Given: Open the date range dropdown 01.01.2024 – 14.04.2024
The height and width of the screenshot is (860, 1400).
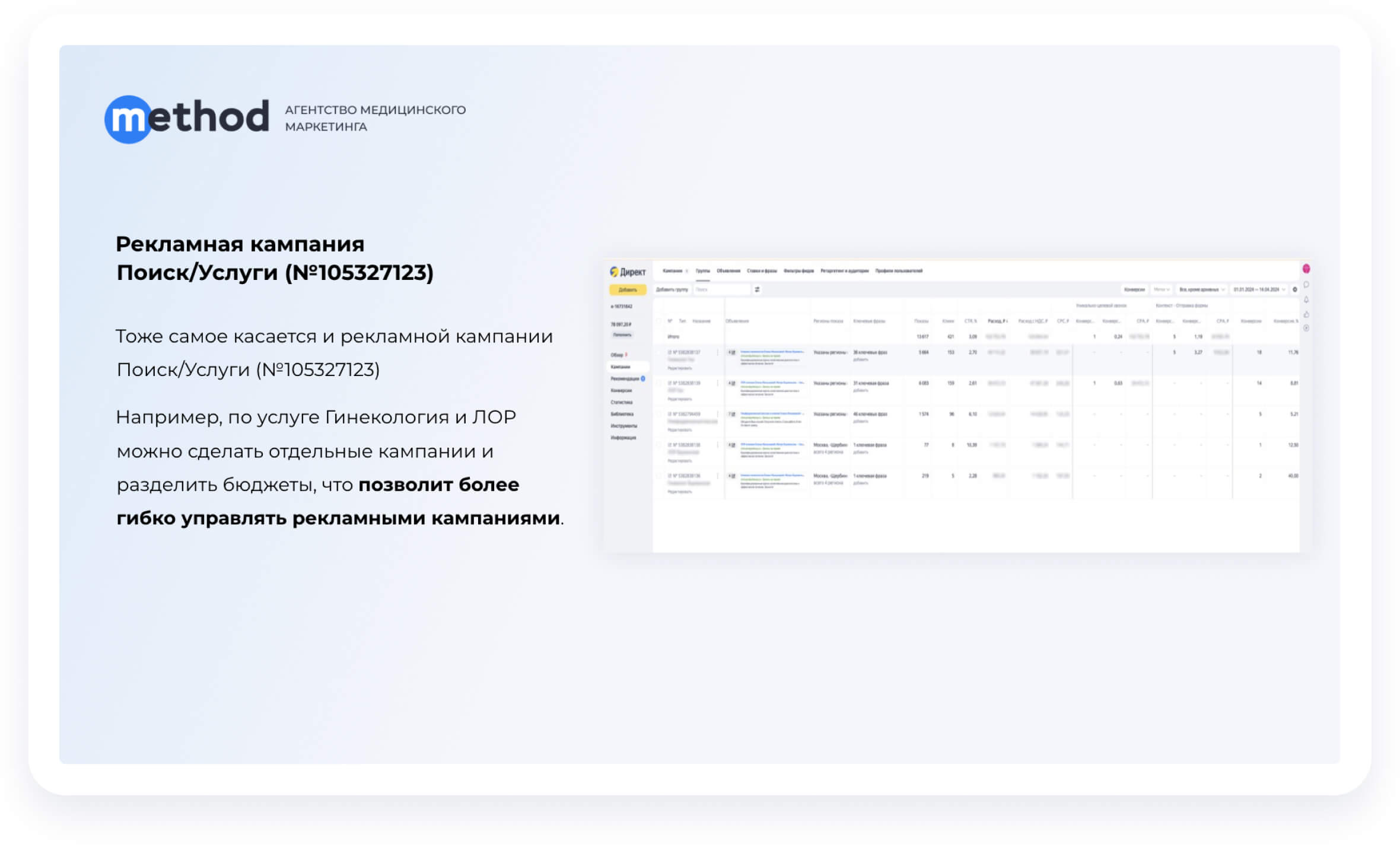Looking at the screenshot, I should (1259, 289).
